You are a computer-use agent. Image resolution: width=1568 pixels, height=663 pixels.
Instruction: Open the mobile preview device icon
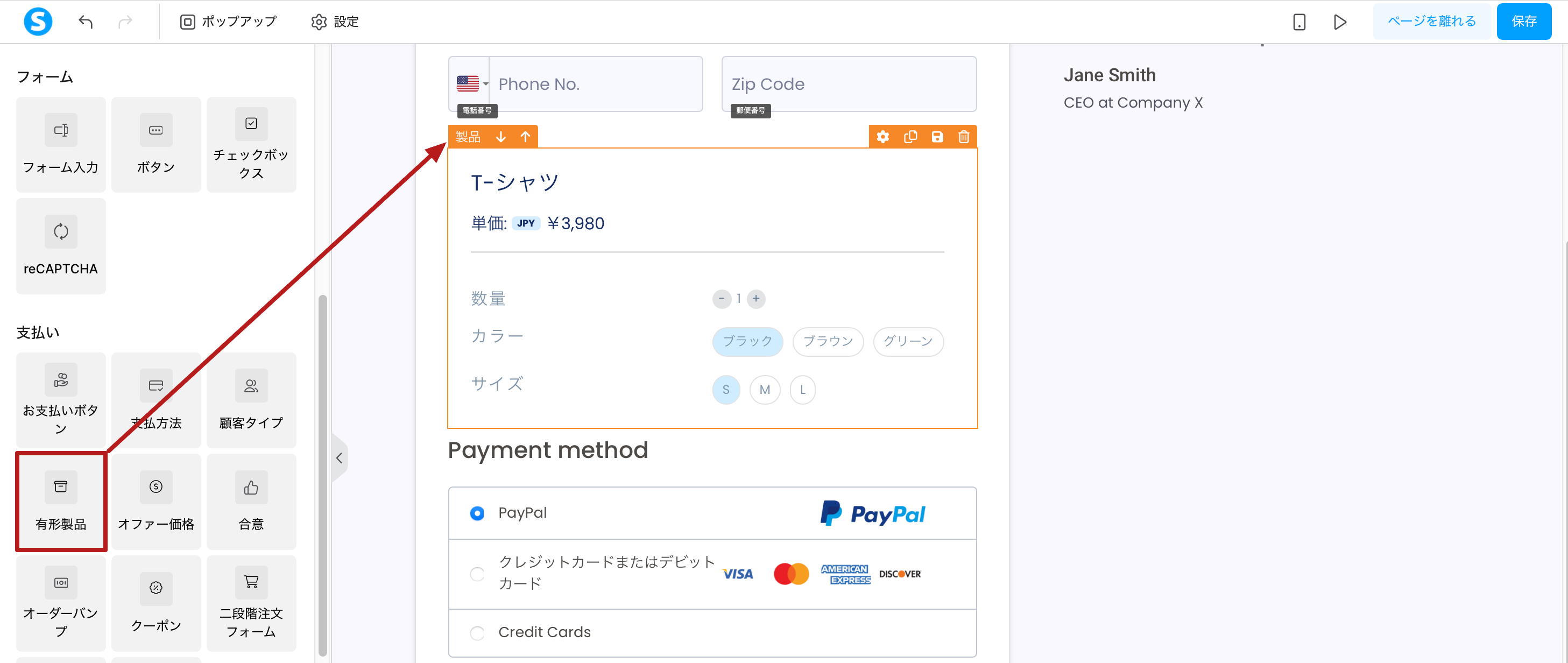pos(1299,22)
